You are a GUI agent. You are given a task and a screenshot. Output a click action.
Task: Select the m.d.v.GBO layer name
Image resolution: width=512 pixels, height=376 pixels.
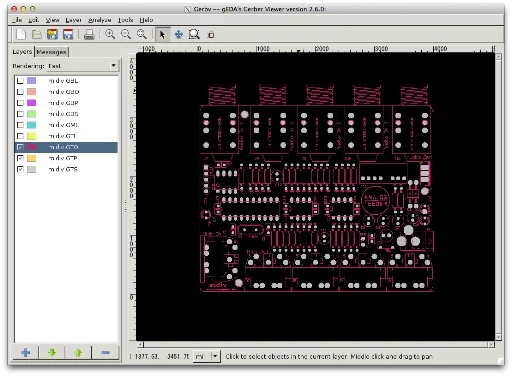[x=64, y=92]
